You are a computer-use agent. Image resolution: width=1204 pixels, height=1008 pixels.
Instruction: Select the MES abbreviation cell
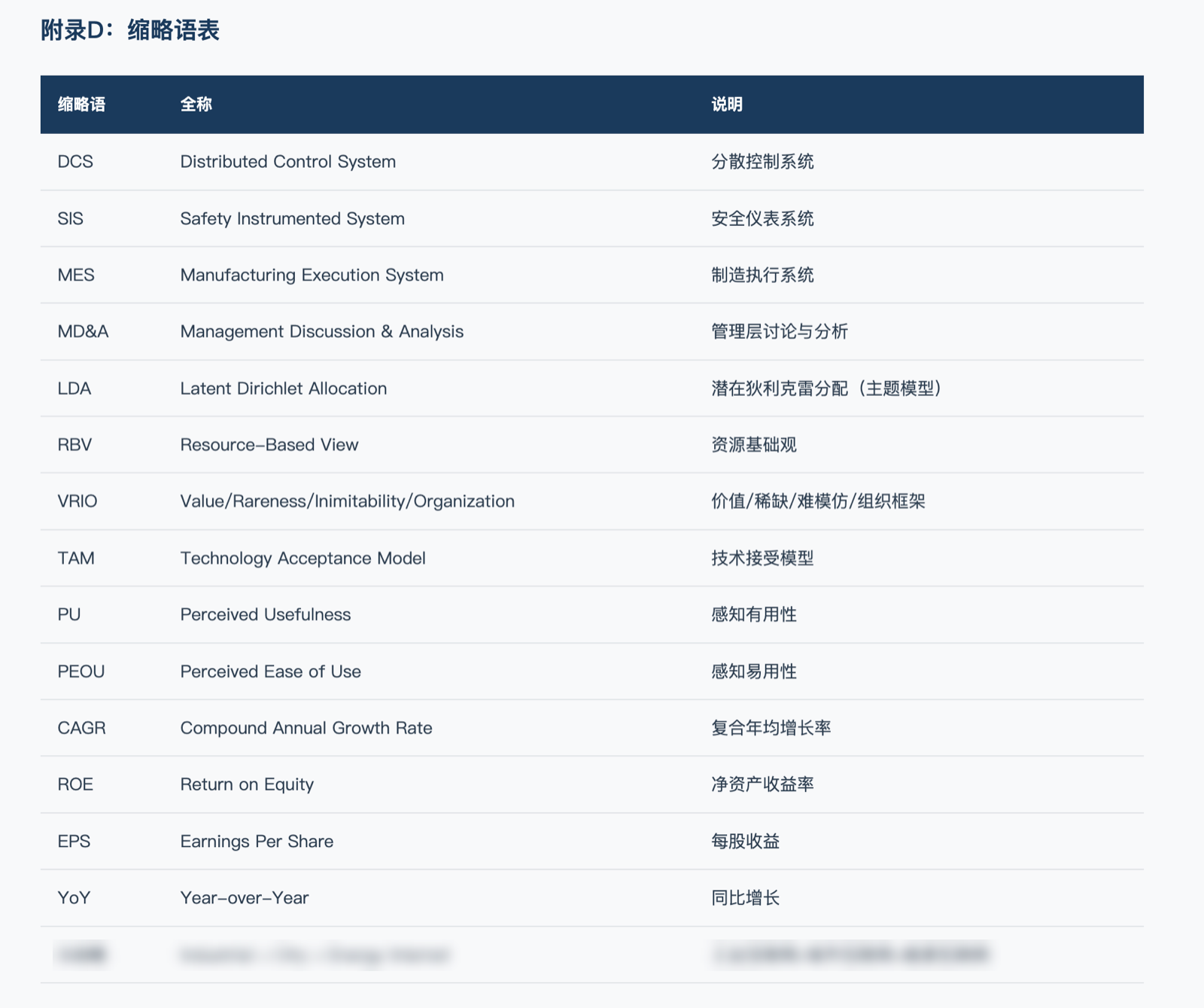(x=76, y=275)
